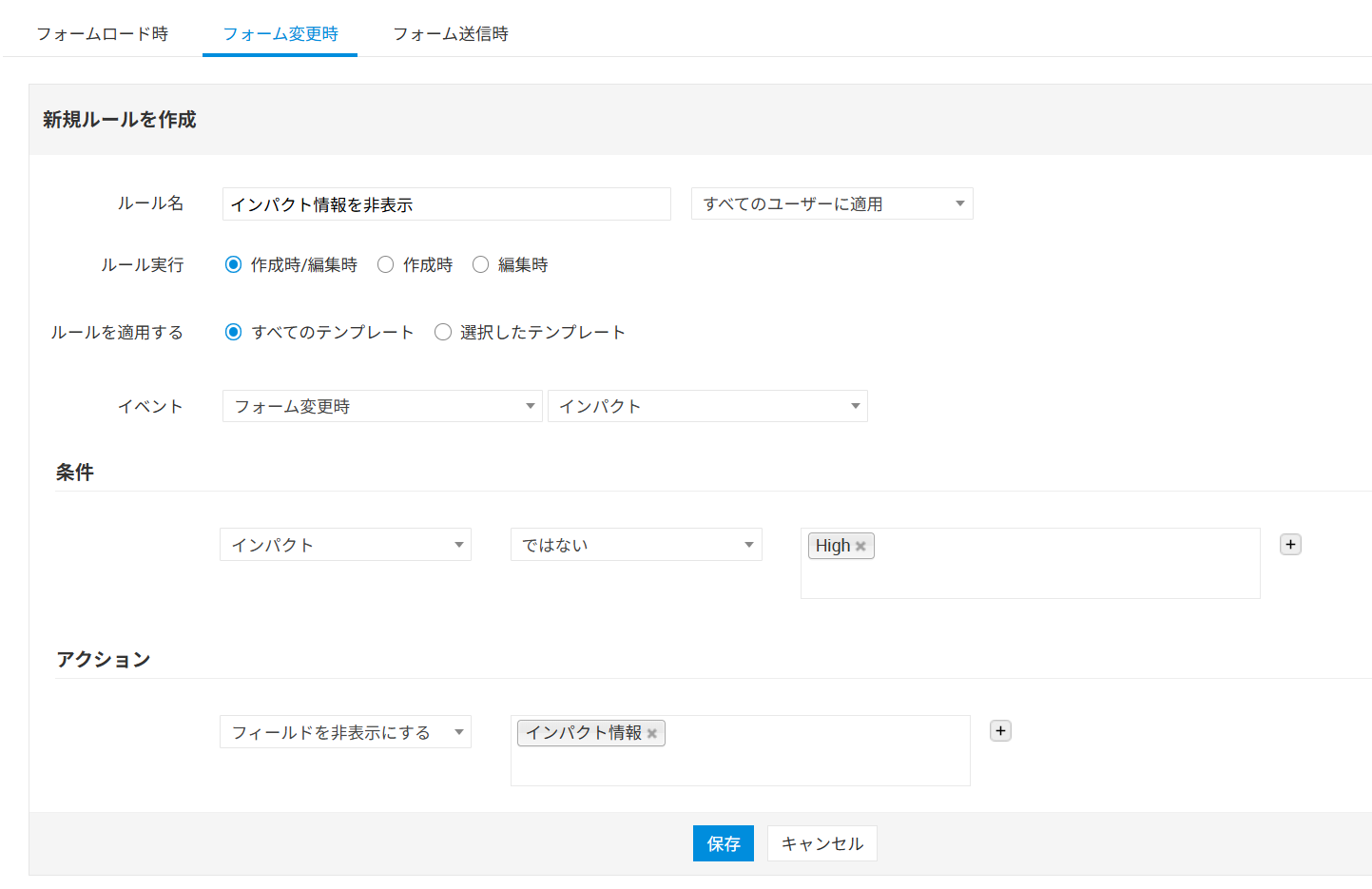1372x889 pixels.
Task: Select 作成時/編集時 rule execution option
Action: click(x=234, y=265)
